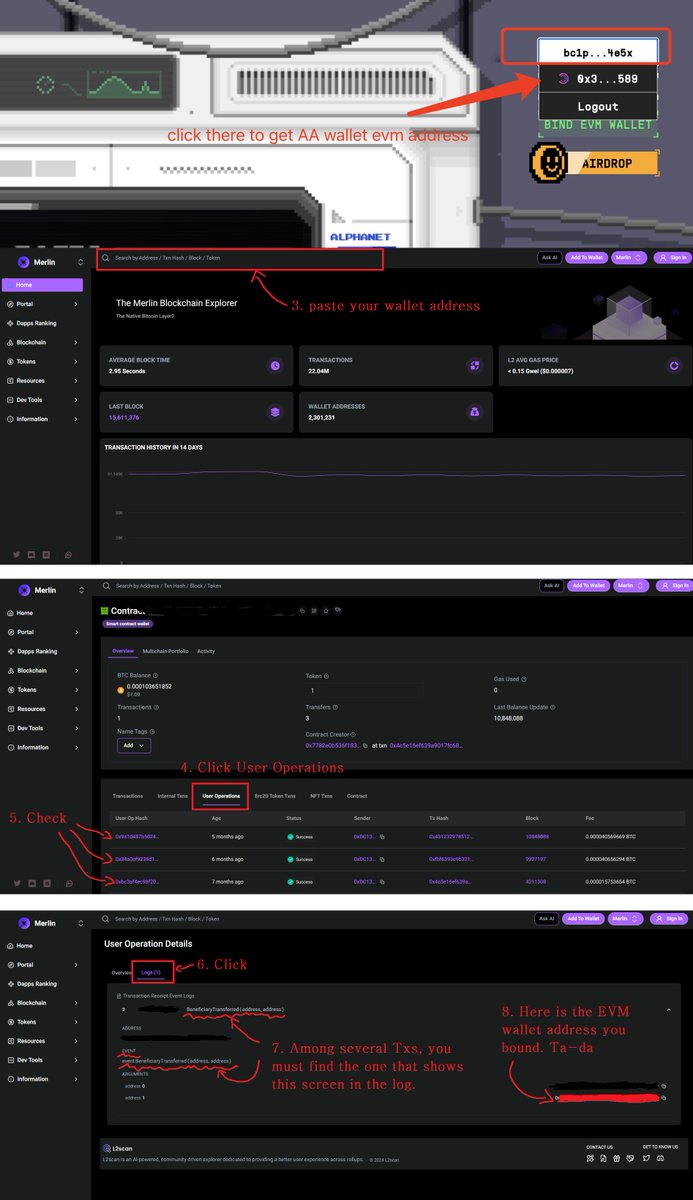The height and width of the screenshot is (1200, 693).
Task: Click the gauge icon on the L2 Avg Gas Price card
Action: click(674, 366)
